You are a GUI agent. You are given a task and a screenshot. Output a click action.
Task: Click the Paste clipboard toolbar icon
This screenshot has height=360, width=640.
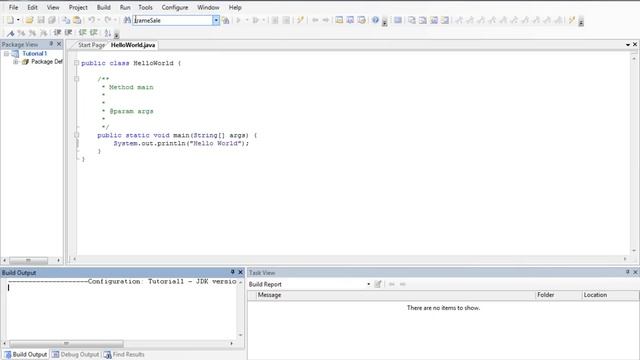point(77,20)
